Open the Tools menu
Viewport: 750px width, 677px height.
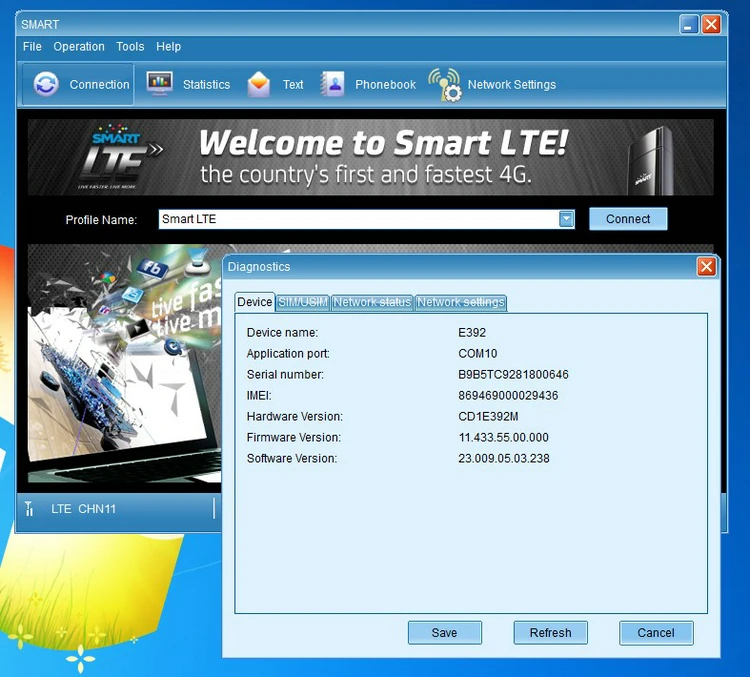coord(130,46)
